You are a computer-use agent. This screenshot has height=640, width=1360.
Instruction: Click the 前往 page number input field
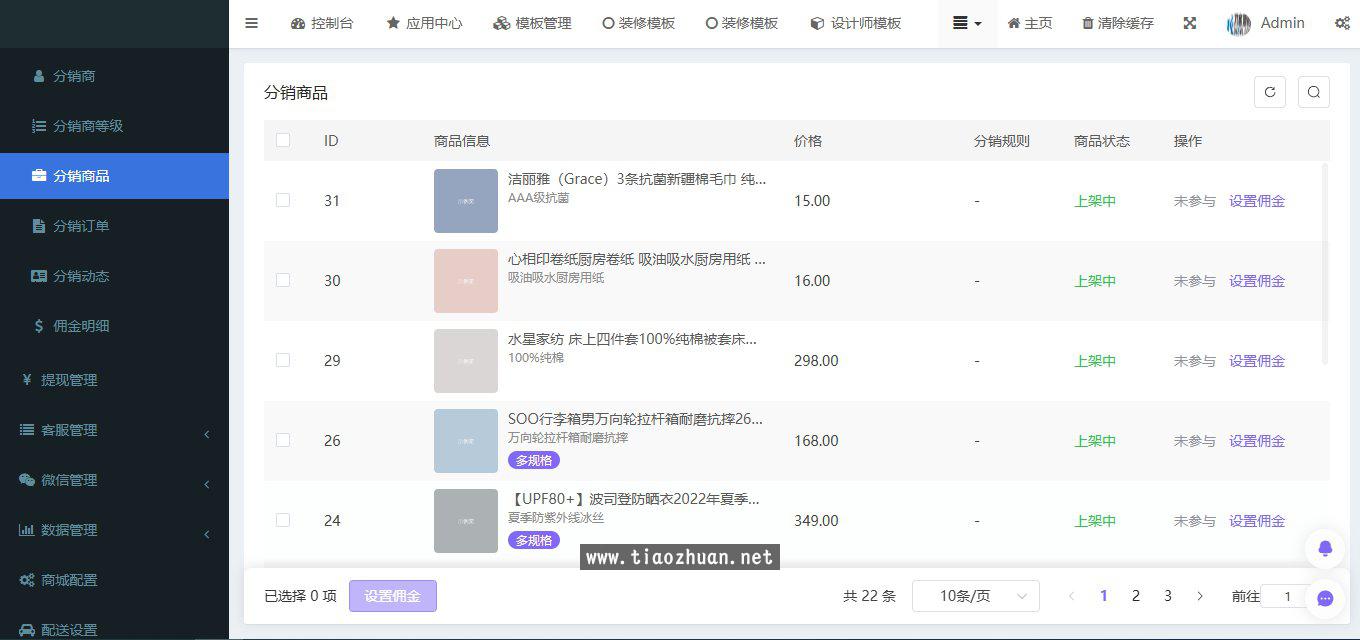pyautogui.click(x=1290, y=596)
